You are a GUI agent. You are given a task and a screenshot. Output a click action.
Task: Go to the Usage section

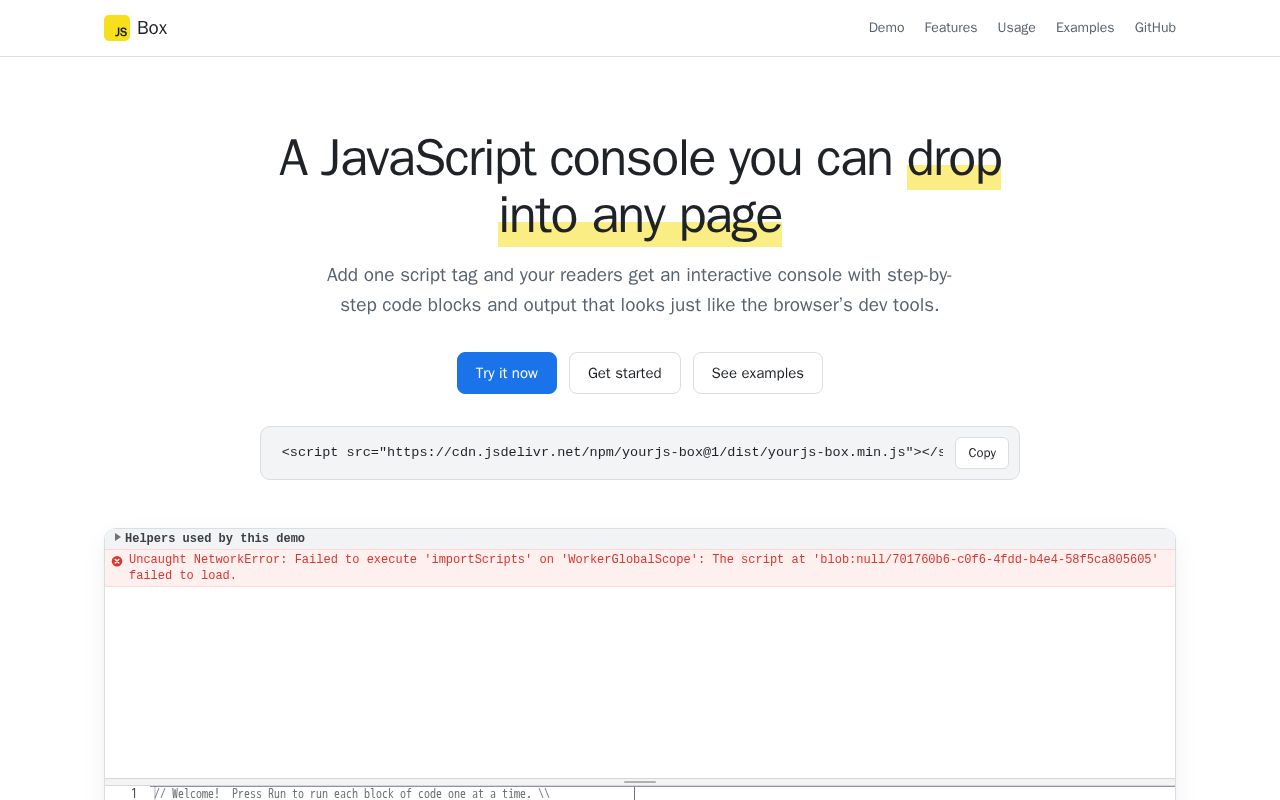(1016, 28)
